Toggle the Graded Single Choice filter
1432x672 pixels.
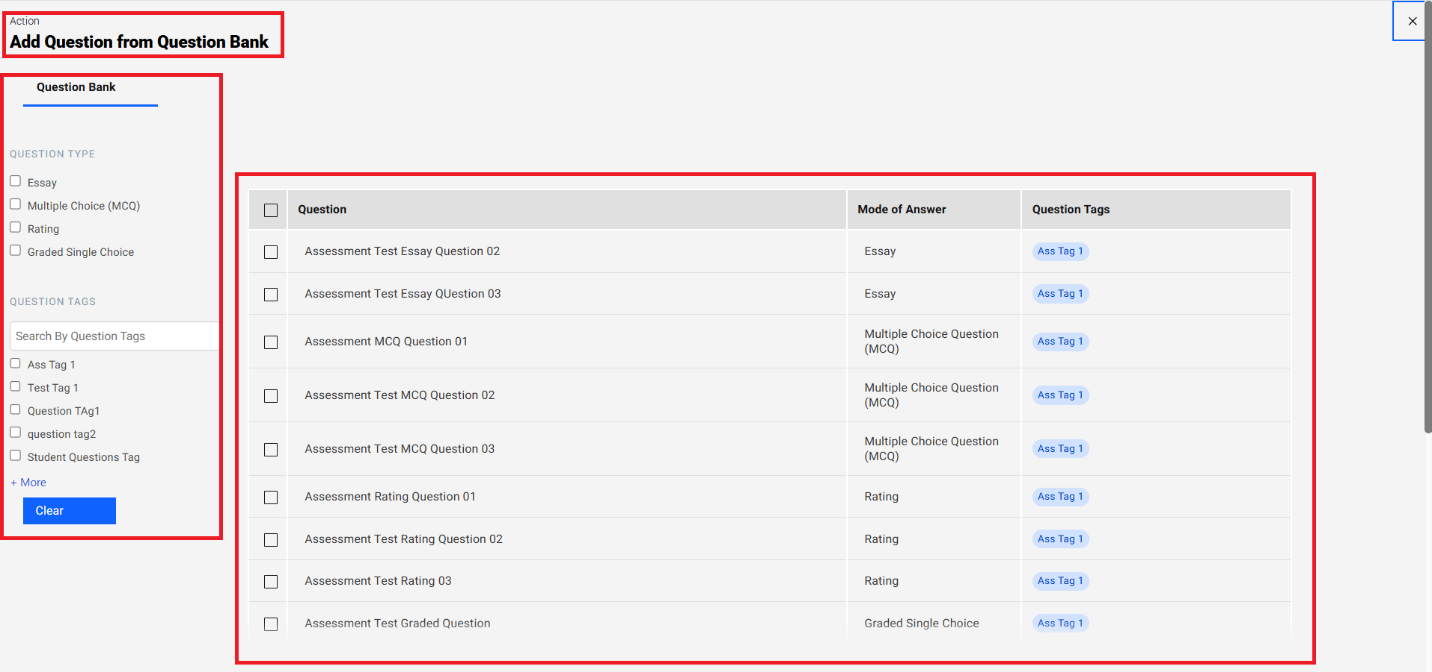15,250
